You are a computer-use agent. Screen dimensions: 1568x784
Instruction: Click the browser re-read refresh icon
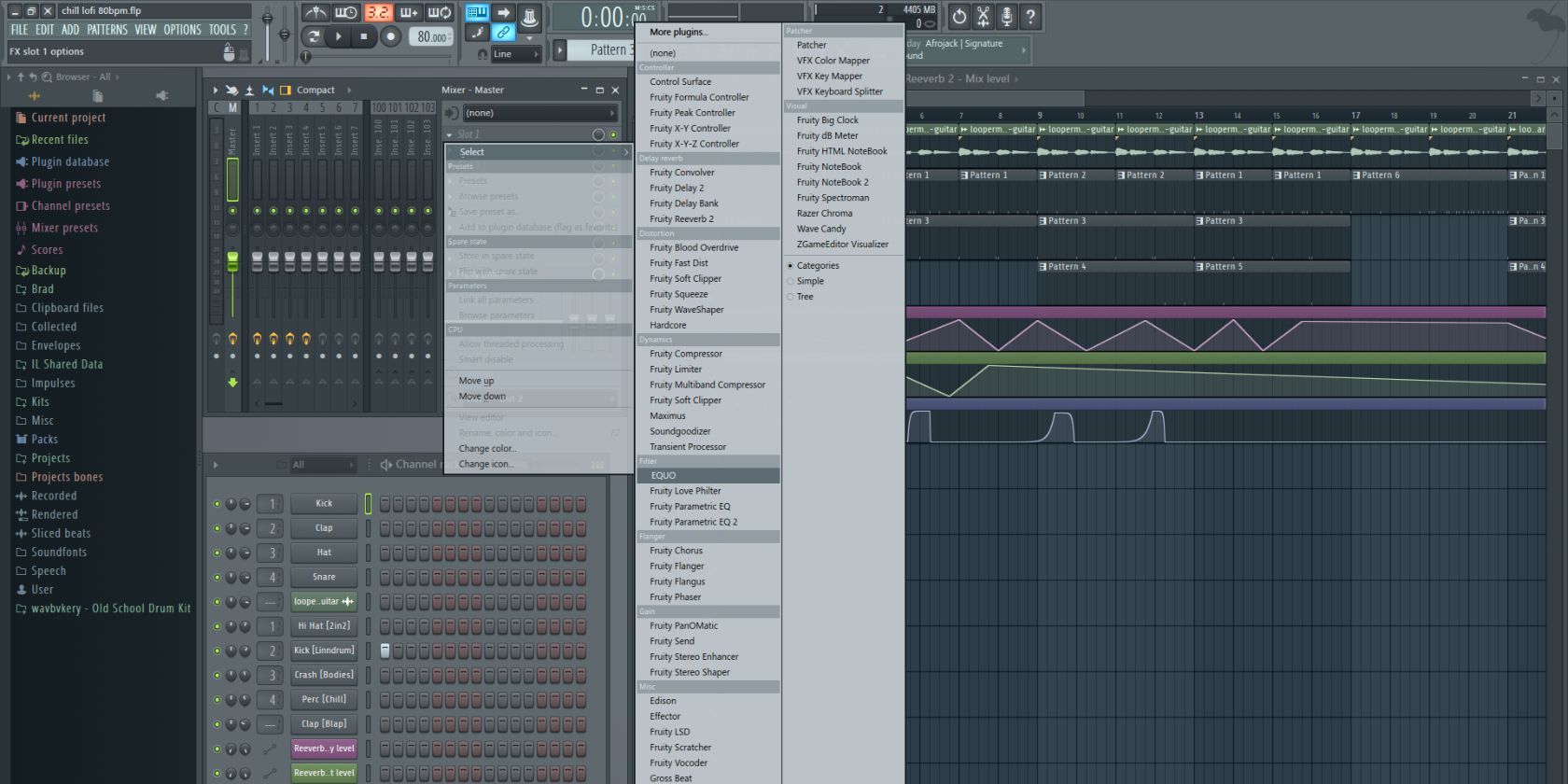[x=33, y=77]
